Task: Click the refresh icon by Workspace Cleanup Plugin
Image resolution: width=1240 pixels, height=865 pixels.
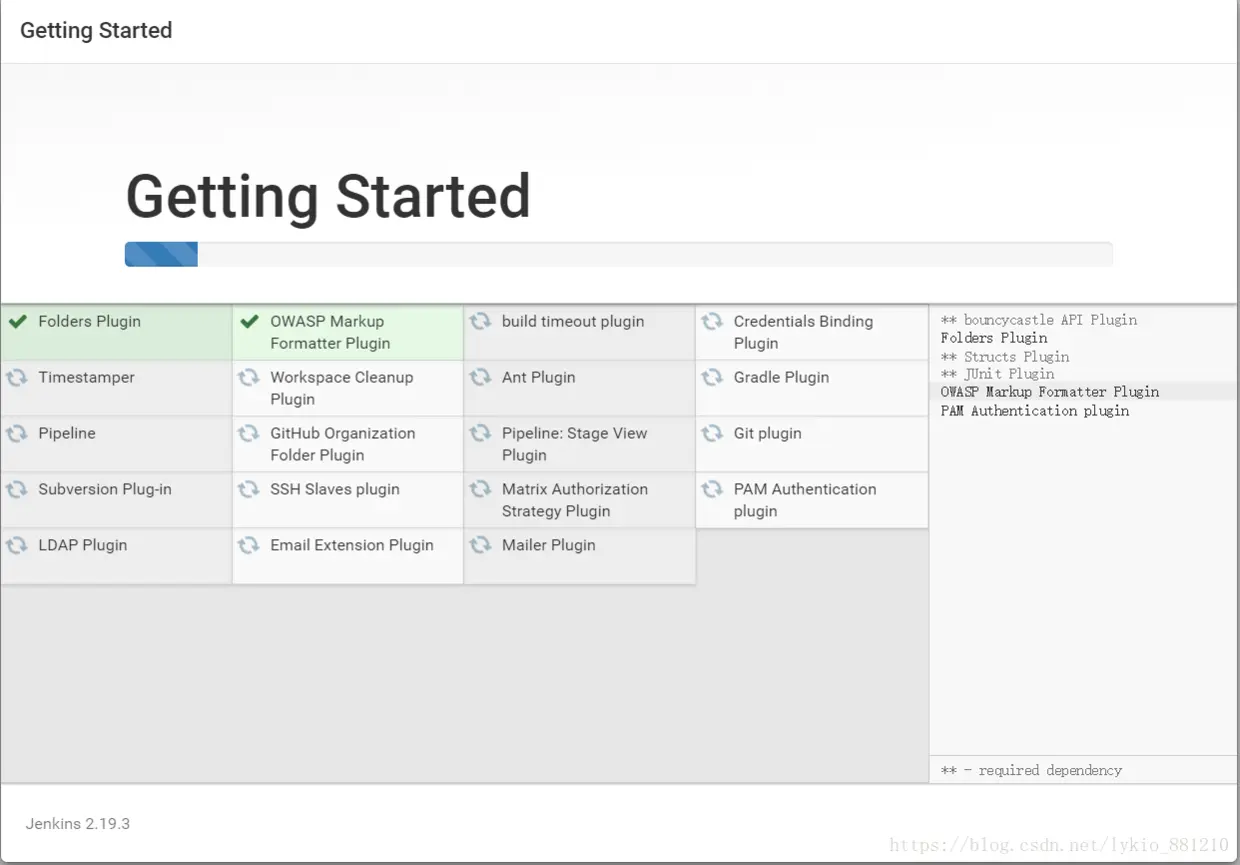Action: 249,377
